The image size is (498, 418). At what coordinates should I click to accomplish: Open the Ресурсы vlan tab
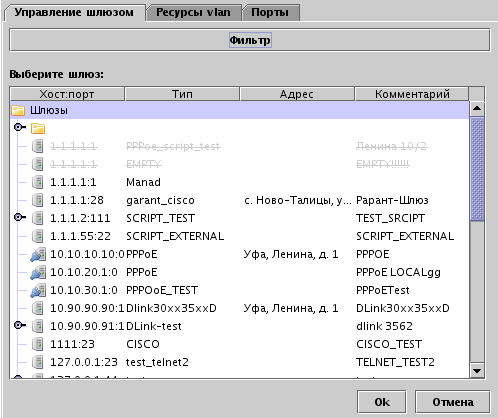click(x=193, y=13)
